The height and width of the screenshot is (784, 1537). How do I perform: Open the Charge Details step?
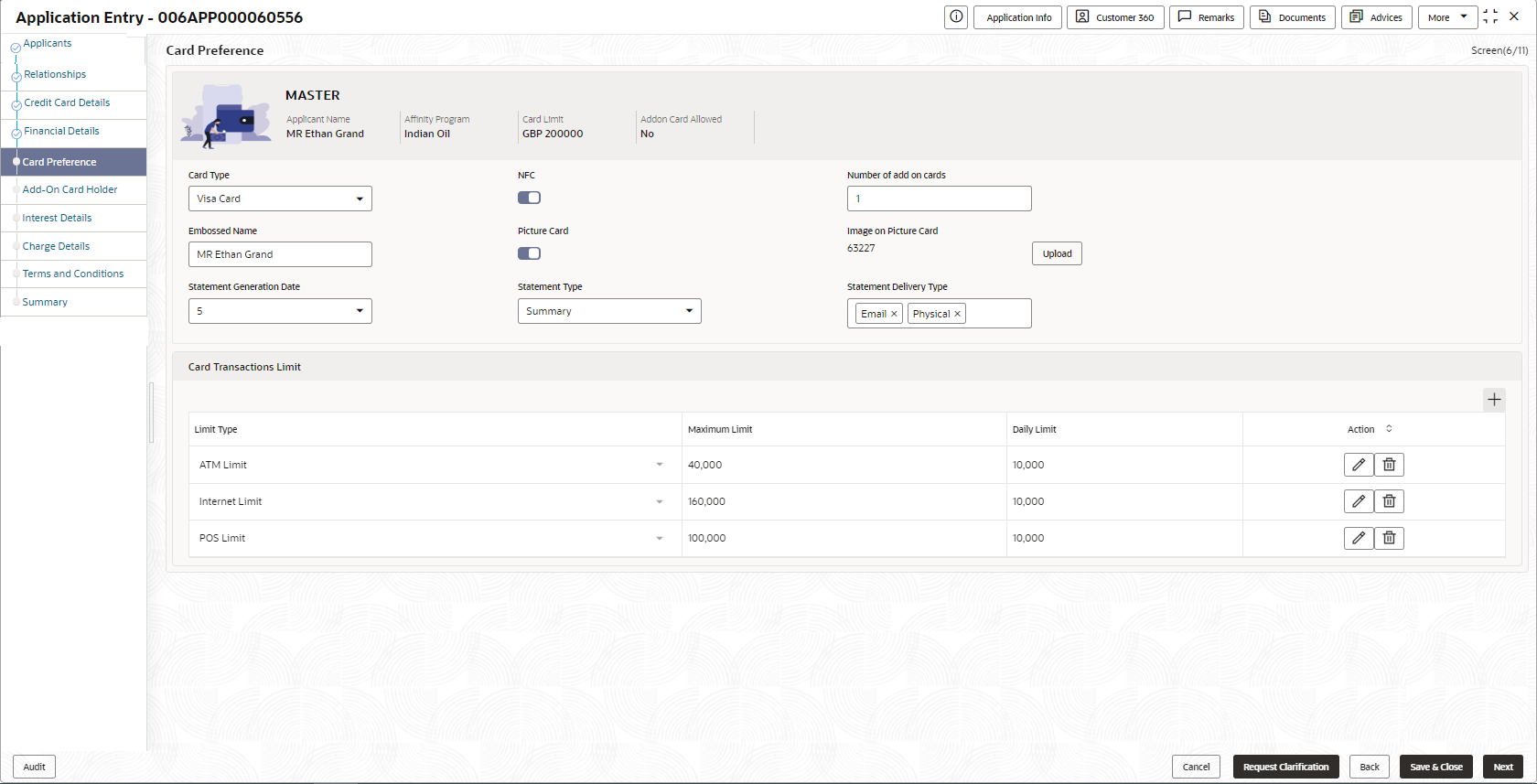(x=56, y=247)
